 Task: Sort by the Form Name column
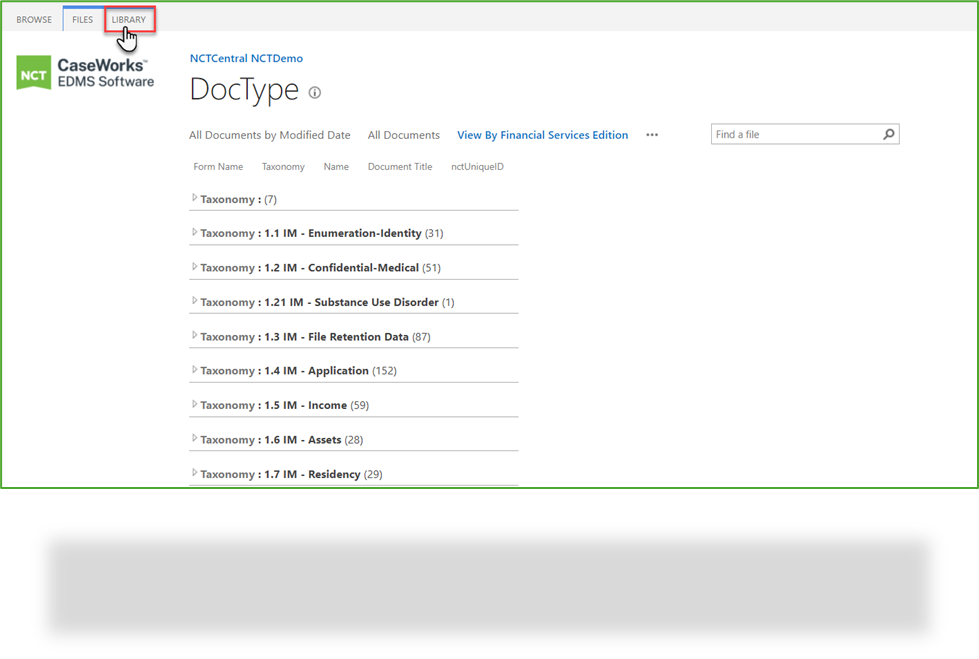(x=218, y=166)
